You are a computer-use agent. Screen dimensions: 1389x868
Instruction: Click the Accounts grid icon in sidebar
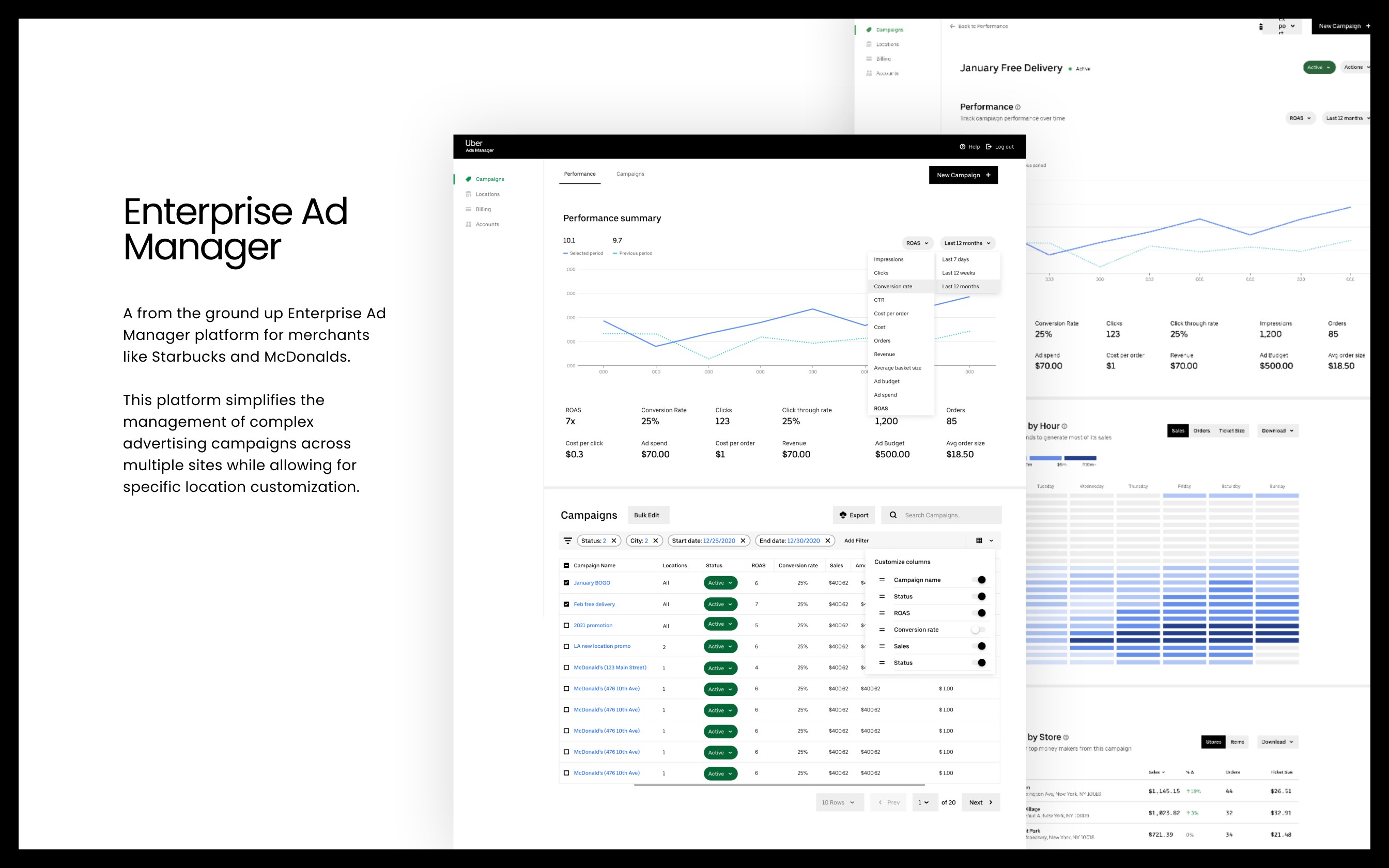pyautogui.click(x=468, y=224)
